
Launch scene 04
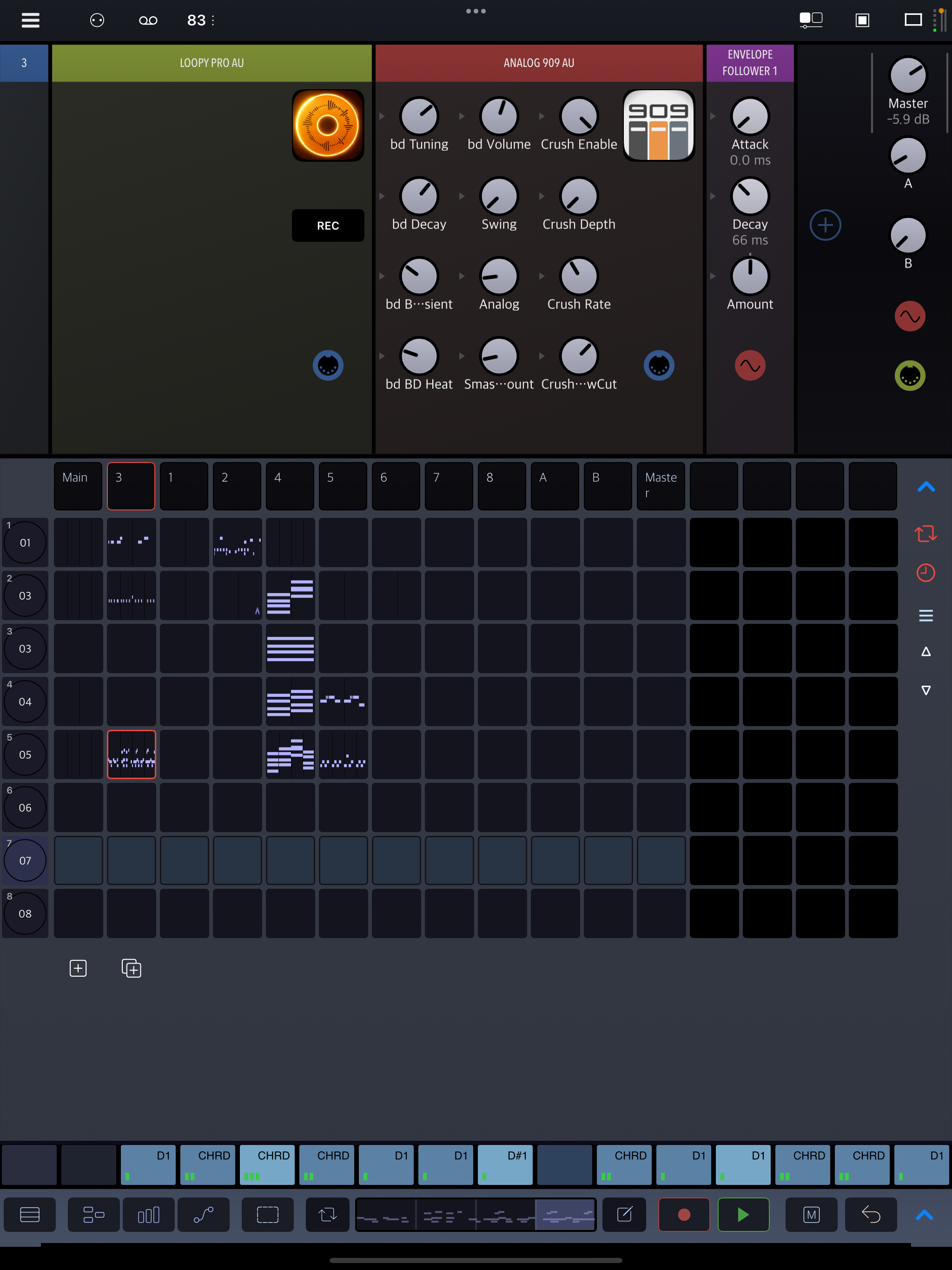[x=25, y=701]
